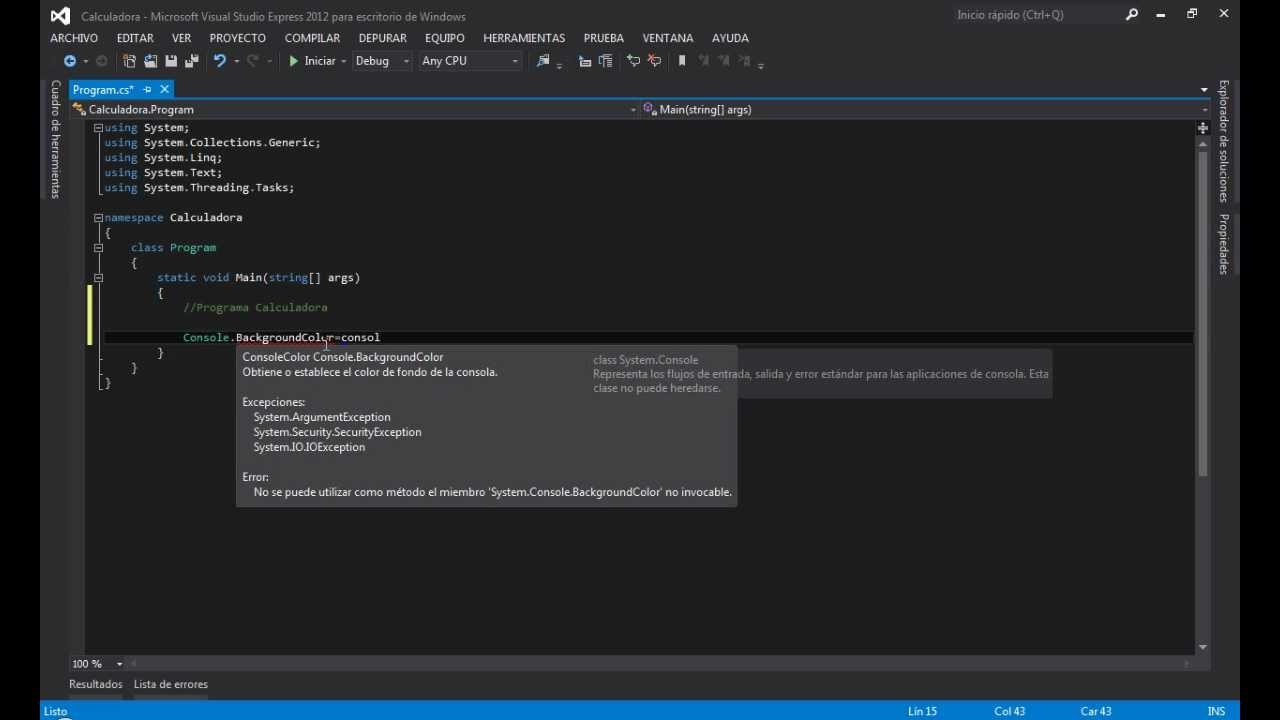This screenshot has height=720, width=1280.
Task: Open the Calculadora.Program class dropdown
Action: pyautogui.click(x=354, y=109)
